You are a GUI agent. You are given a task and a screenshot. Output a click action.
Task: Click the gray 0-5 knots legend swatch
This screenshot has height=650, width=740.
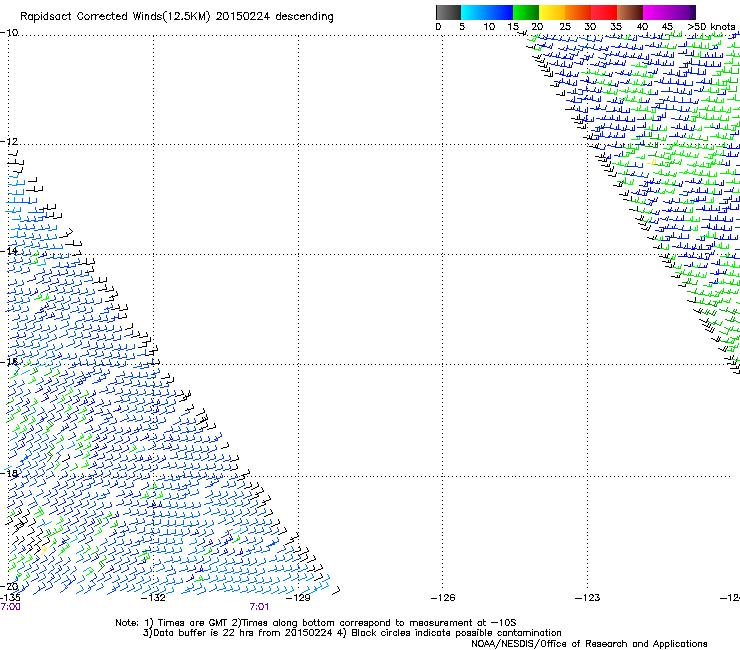pyautogui.click(x=448, y=12)
